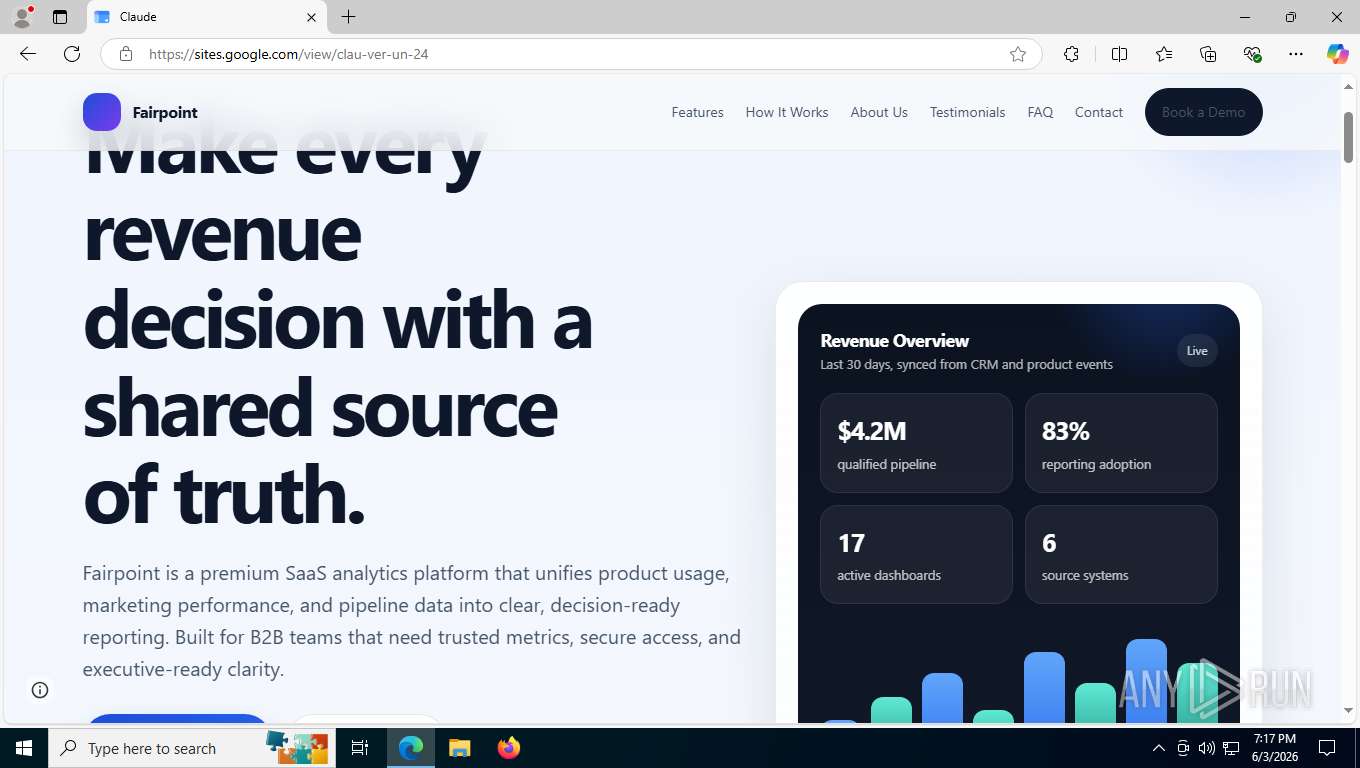Select Microsoft Edge on the taskbar
The image size is (1360, 768).
tap(411, 748)
